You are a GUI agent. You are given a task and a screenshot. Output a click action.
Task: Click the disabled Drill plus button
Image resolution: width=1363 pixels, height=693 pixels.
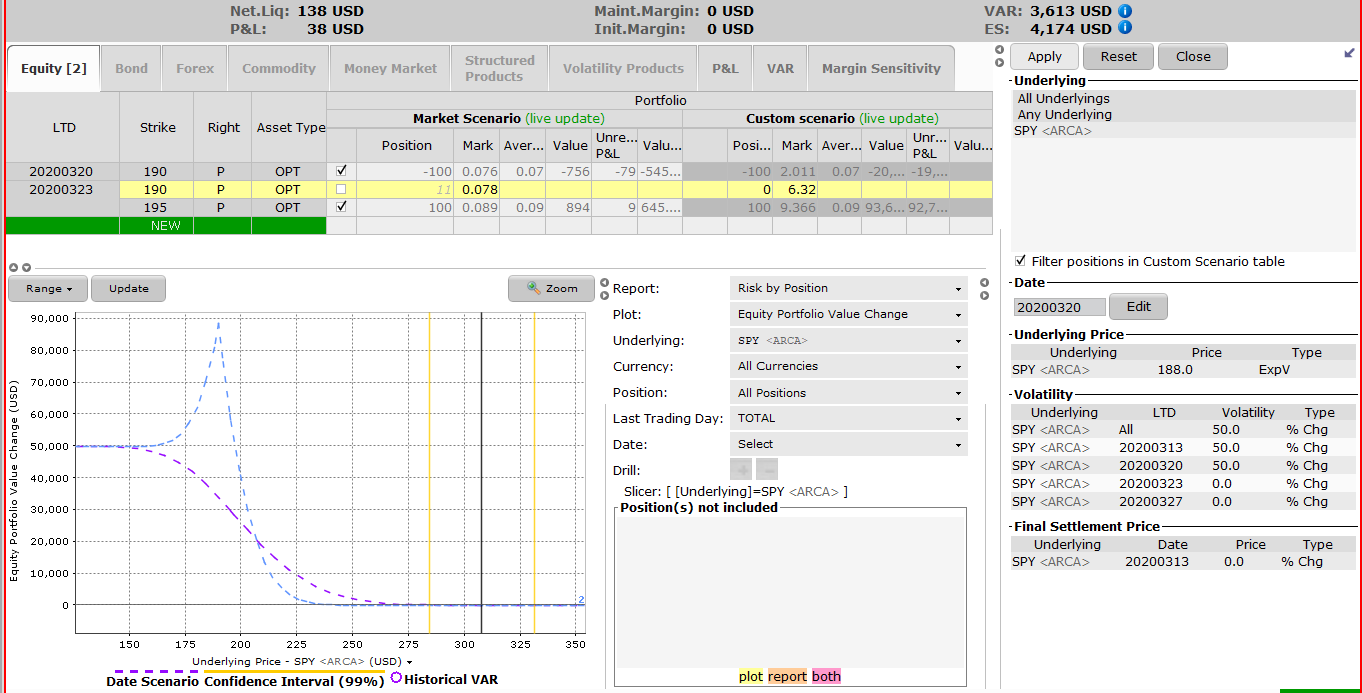pos(741,469)
